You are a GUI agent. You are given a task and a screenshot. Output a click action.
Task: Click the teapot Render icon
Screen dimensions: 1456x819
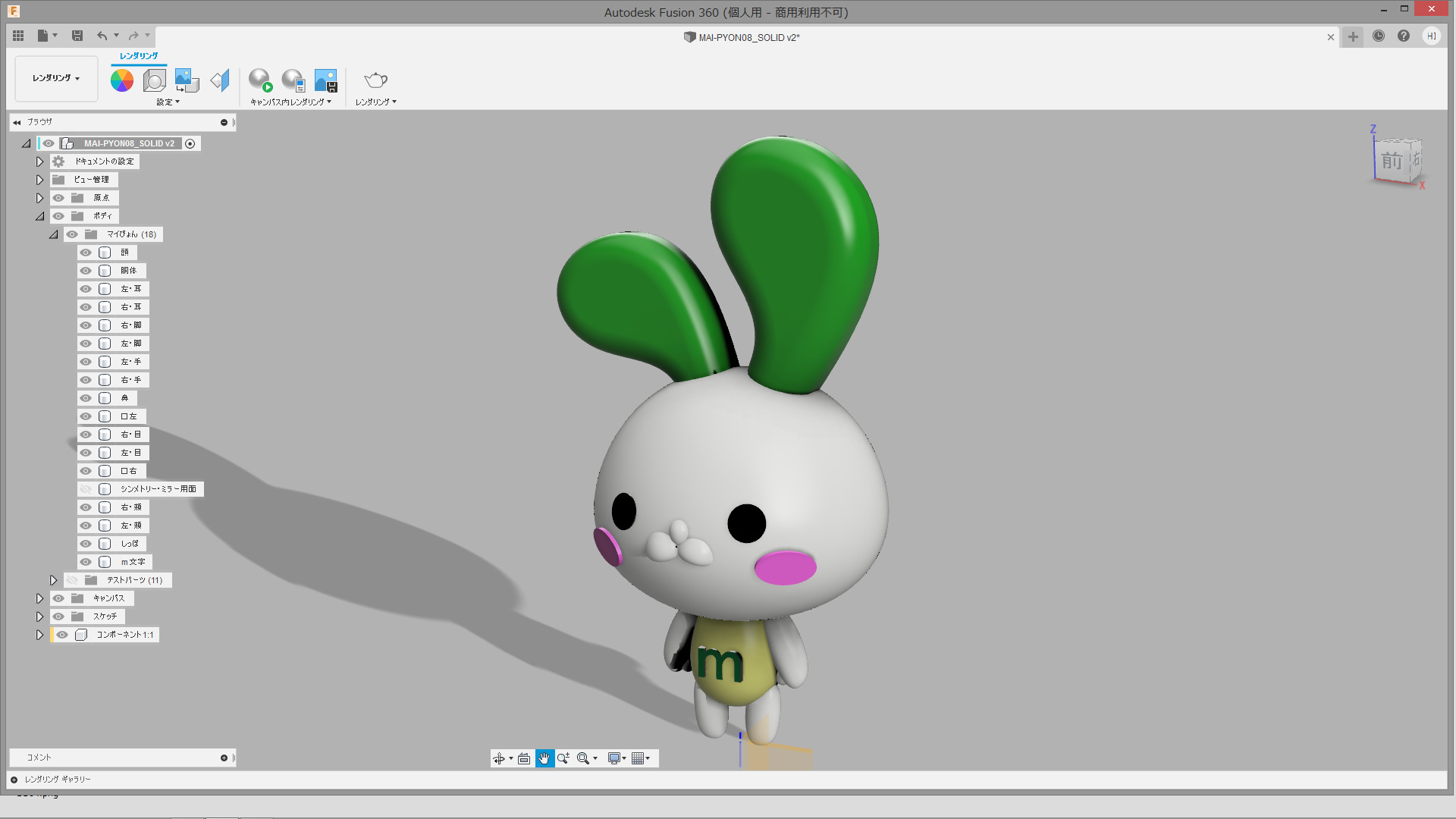(375, 80)
